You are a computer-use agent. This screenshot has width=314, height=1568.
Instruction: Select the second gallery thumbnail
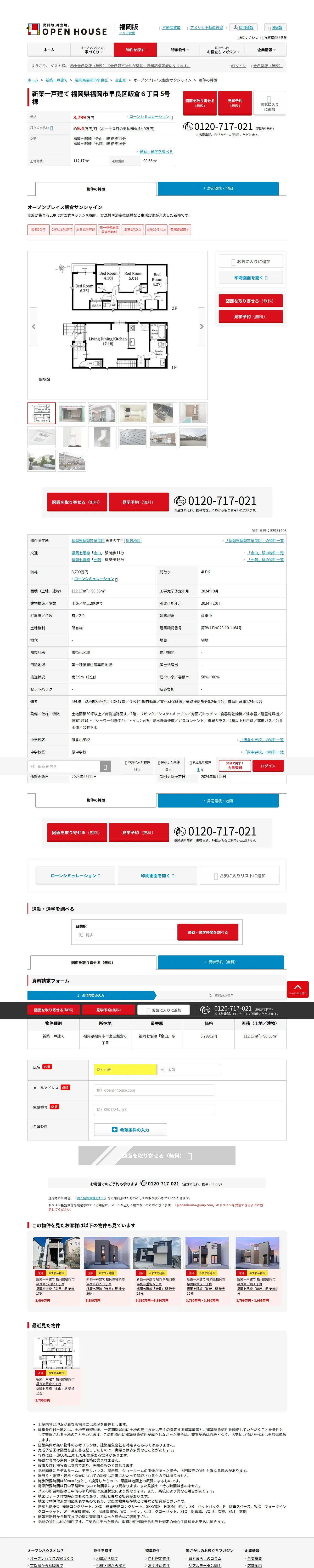point(72,413)
